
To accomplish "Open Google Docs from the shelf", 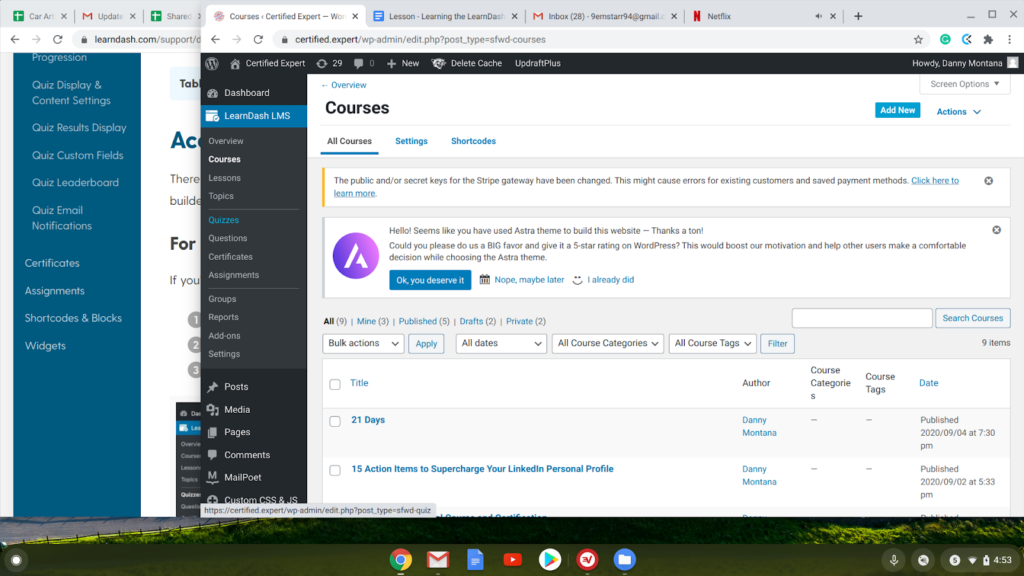I will coord(475,560).
